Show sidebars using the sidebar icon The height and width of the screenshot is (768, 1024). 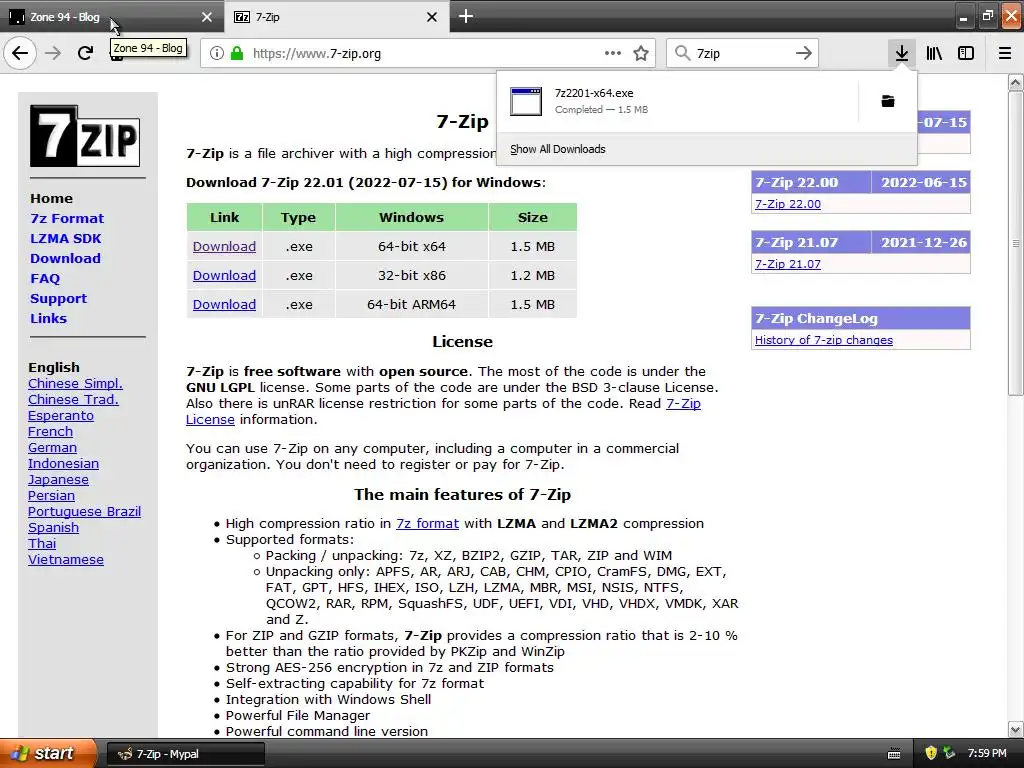966,53
